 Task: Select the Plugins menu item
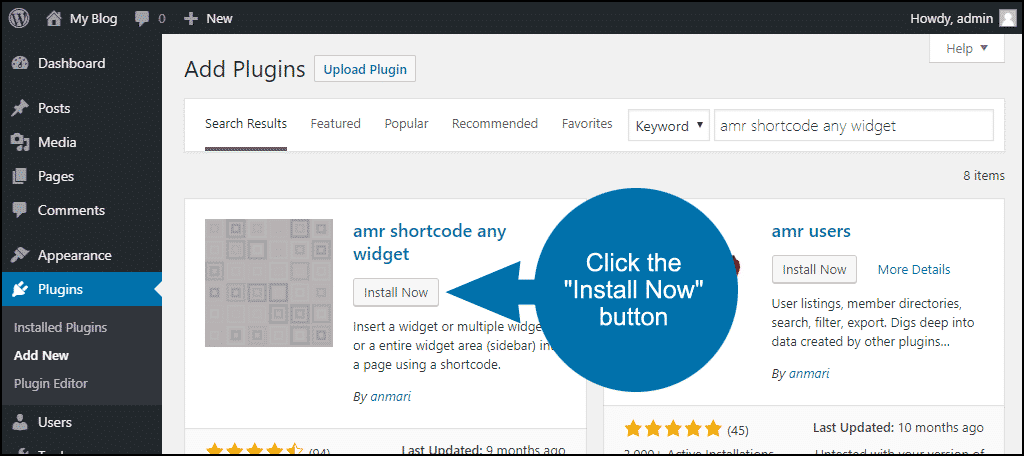click(81, 289)
